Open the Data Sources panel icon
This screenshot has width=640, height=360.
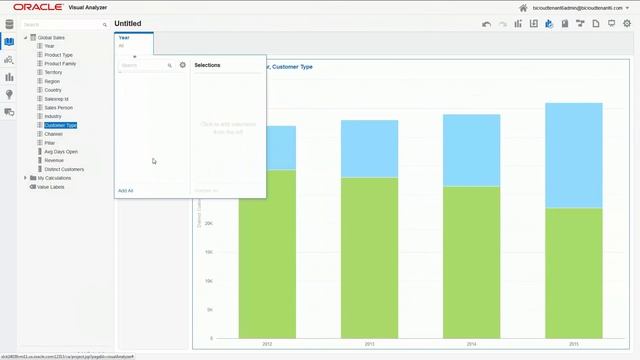(9, 24)
